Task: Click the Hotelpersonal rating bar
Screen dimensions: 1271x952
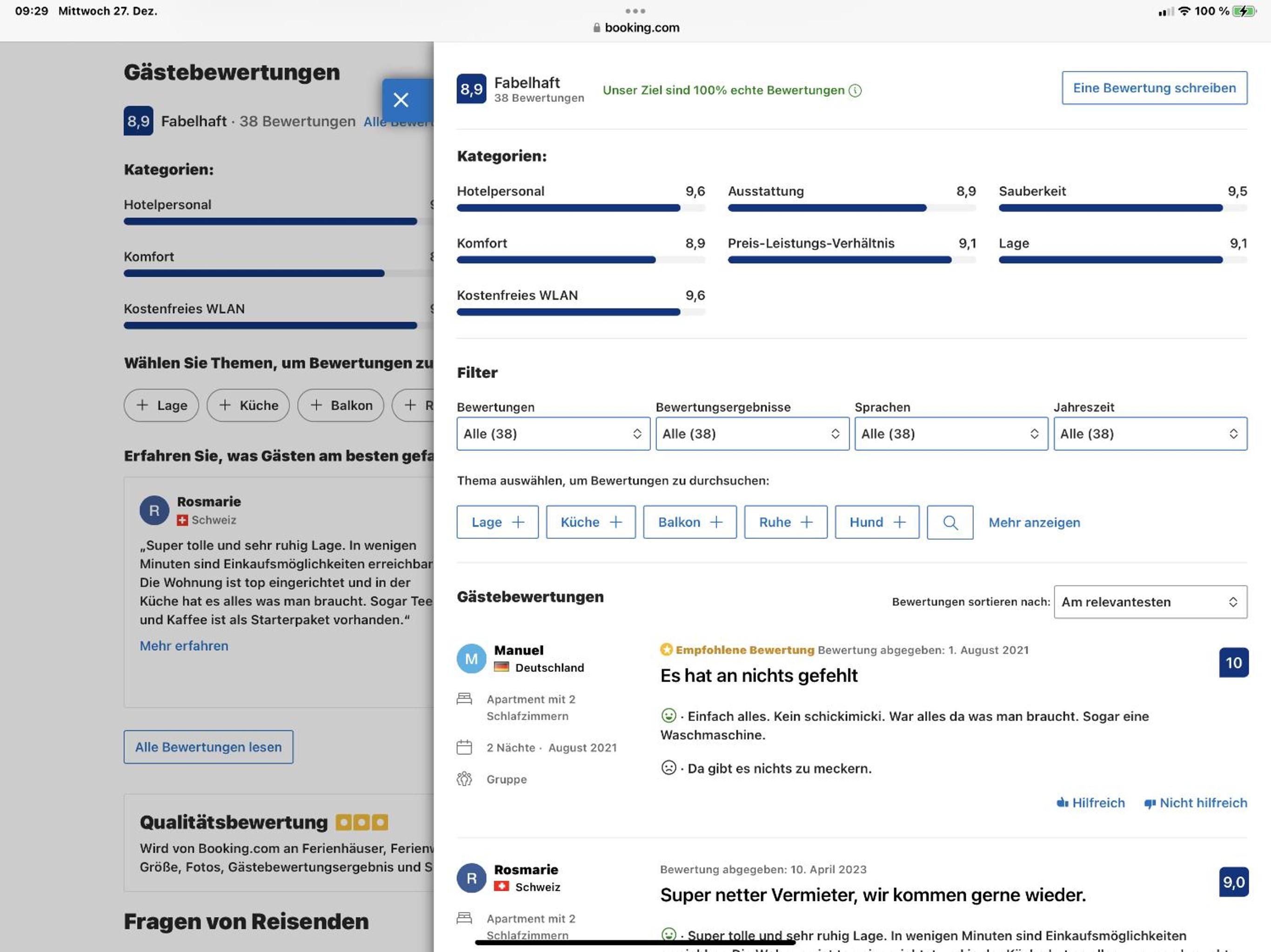Action: coord(580,208)
